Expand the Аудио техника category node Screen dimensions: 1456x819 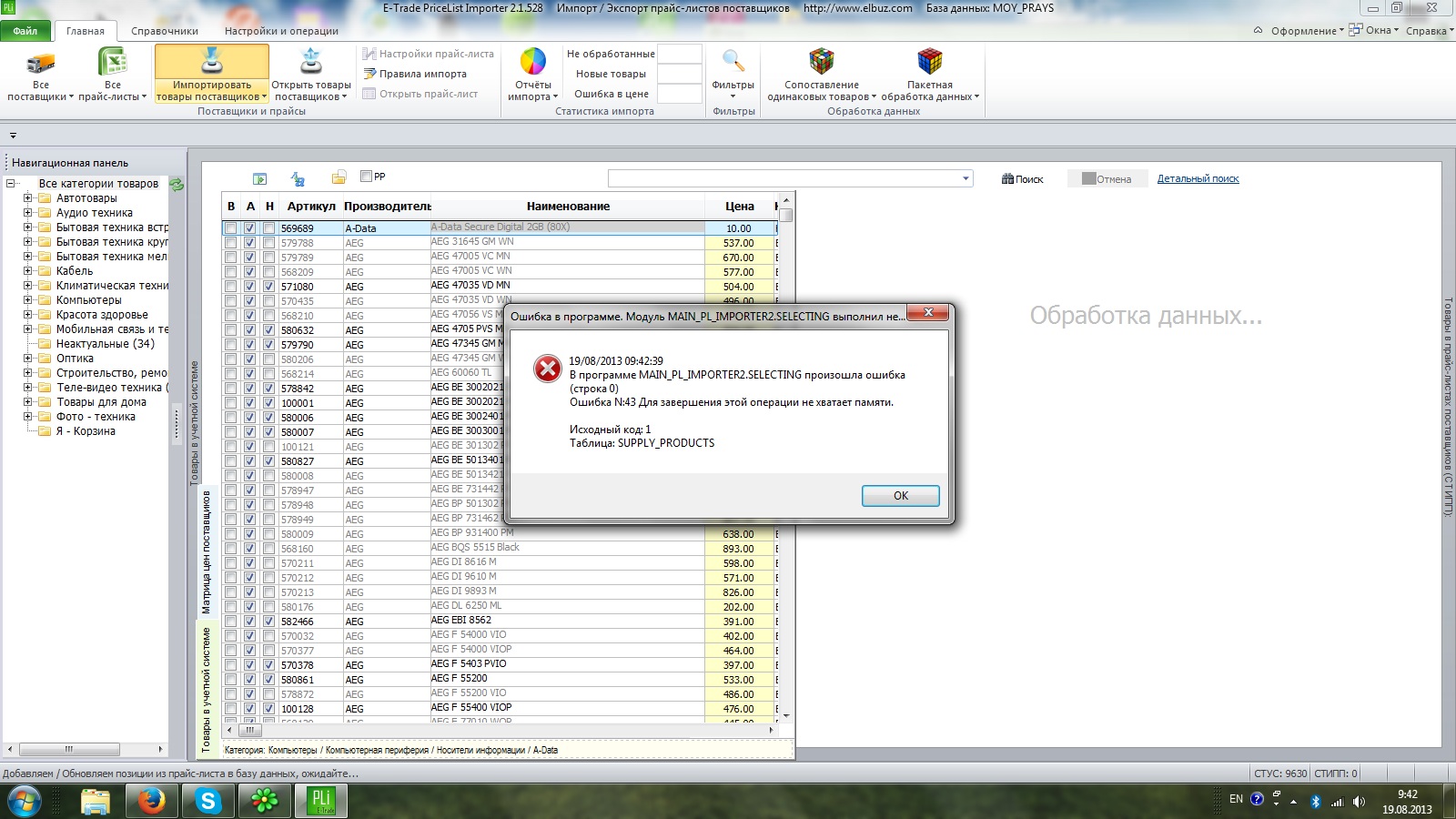click(28, 213)
